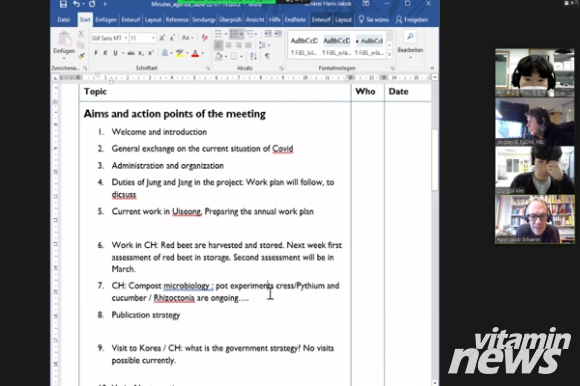Open the Gill Sans MT font dropdown
This screenshot has width=580, height=386.
pos(126,38)
